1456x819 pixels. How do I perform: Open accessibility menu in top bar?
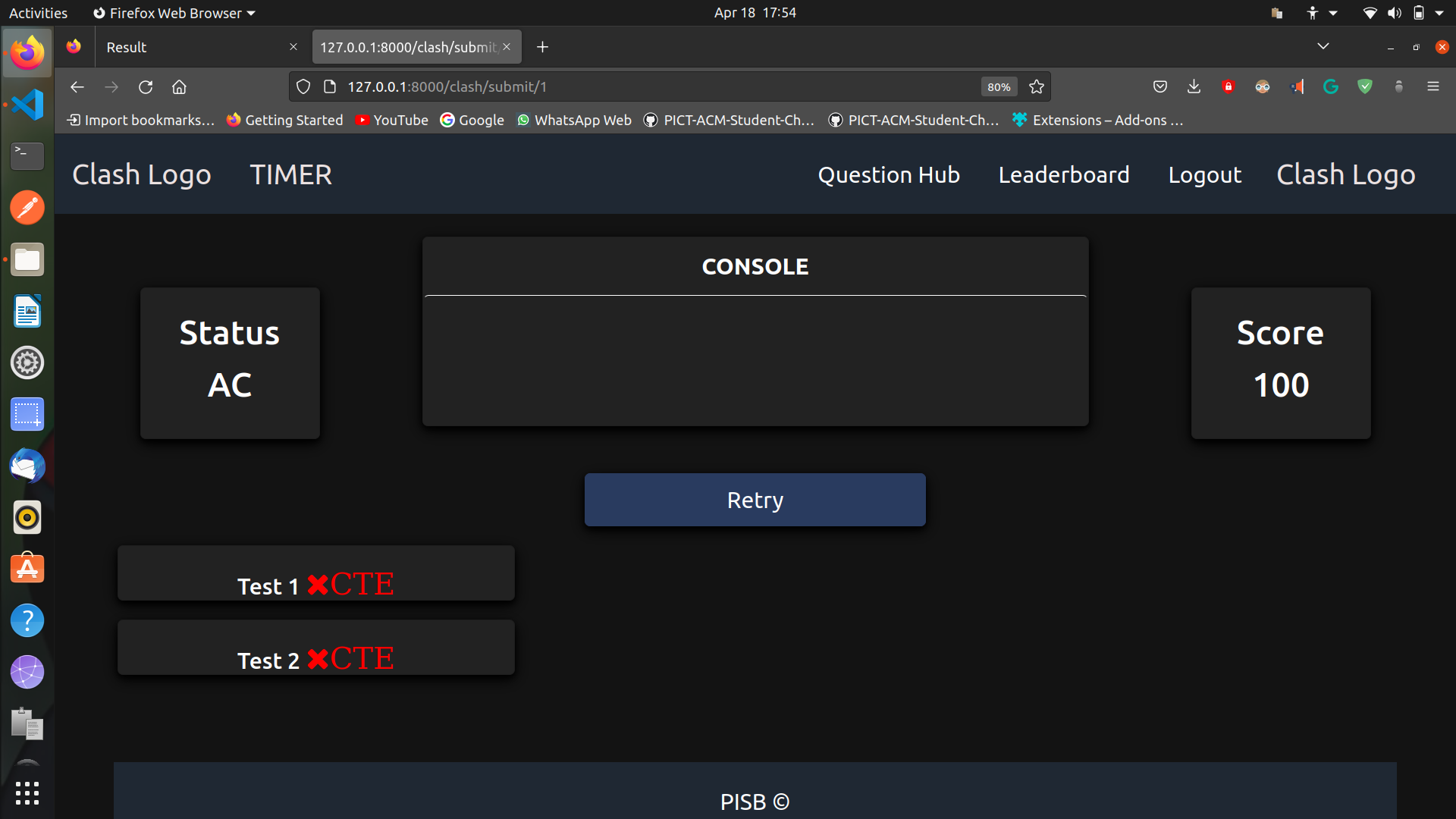pos(1320,13)
